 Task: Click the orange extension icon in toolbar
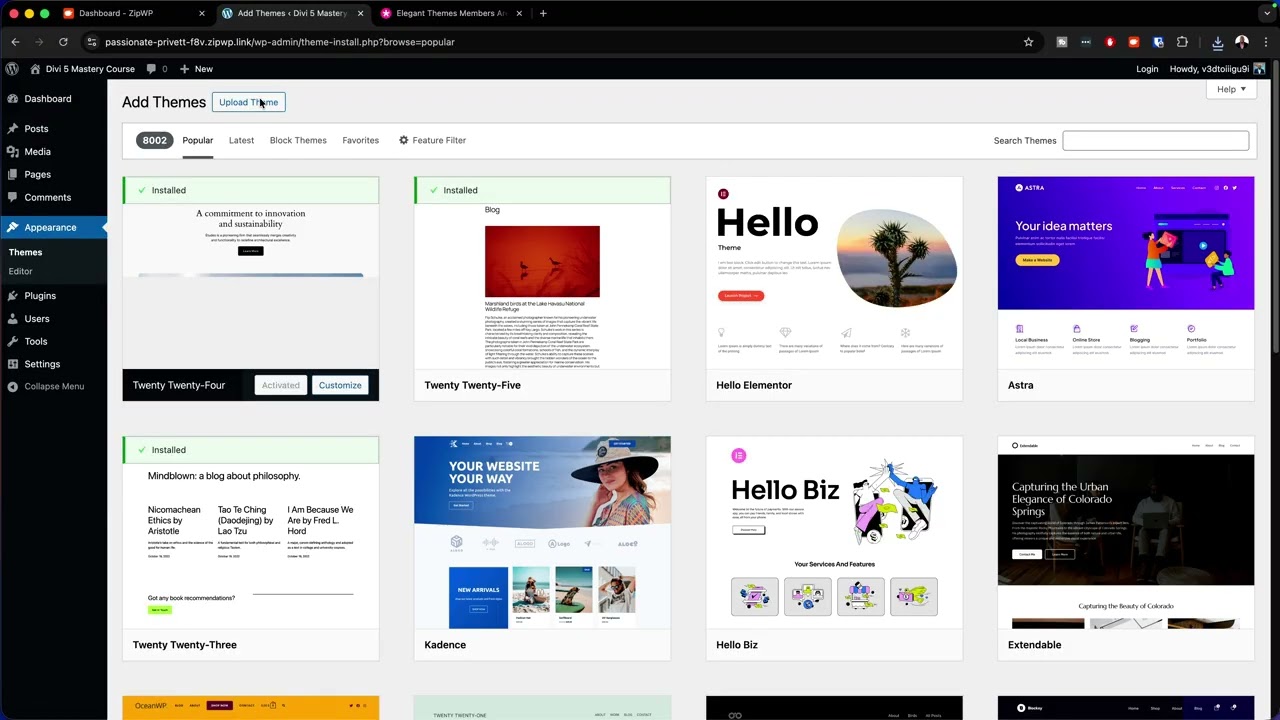[1134, 42]
